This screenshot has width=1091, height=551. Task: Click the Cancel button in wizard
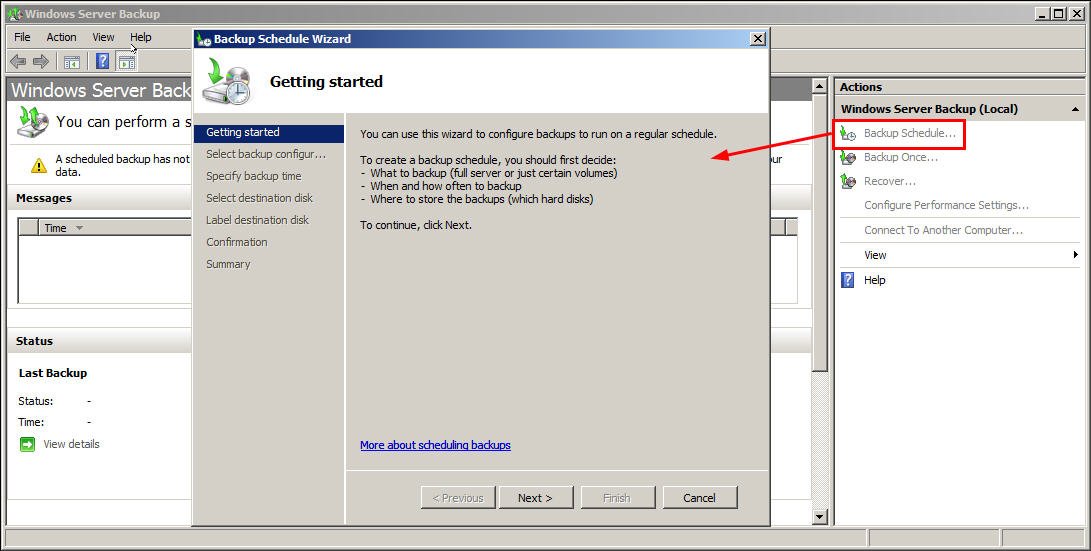pyautogui.click(x=700, y=497)
